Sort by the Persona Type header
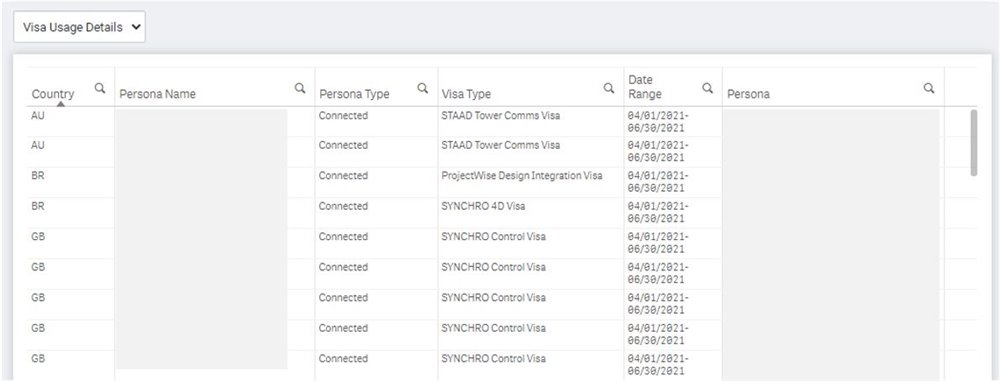The image size is (1000, 381). [x=354, y=94]
